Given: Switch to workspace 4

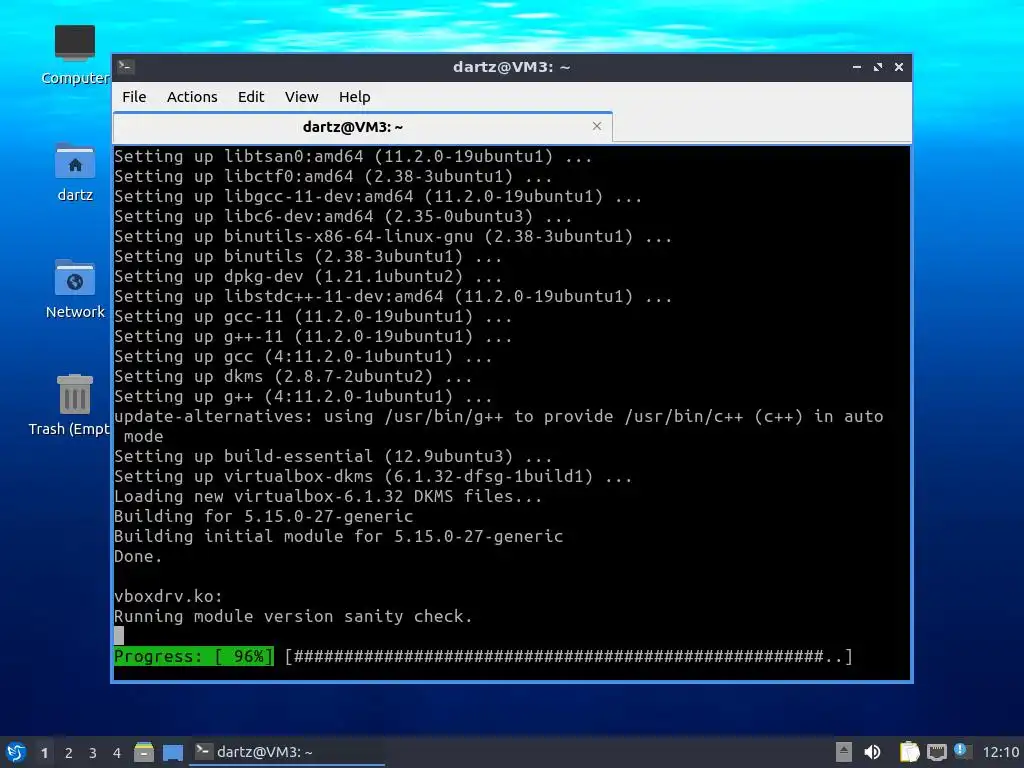Looking at the screenshot, I should click(117, 753).
